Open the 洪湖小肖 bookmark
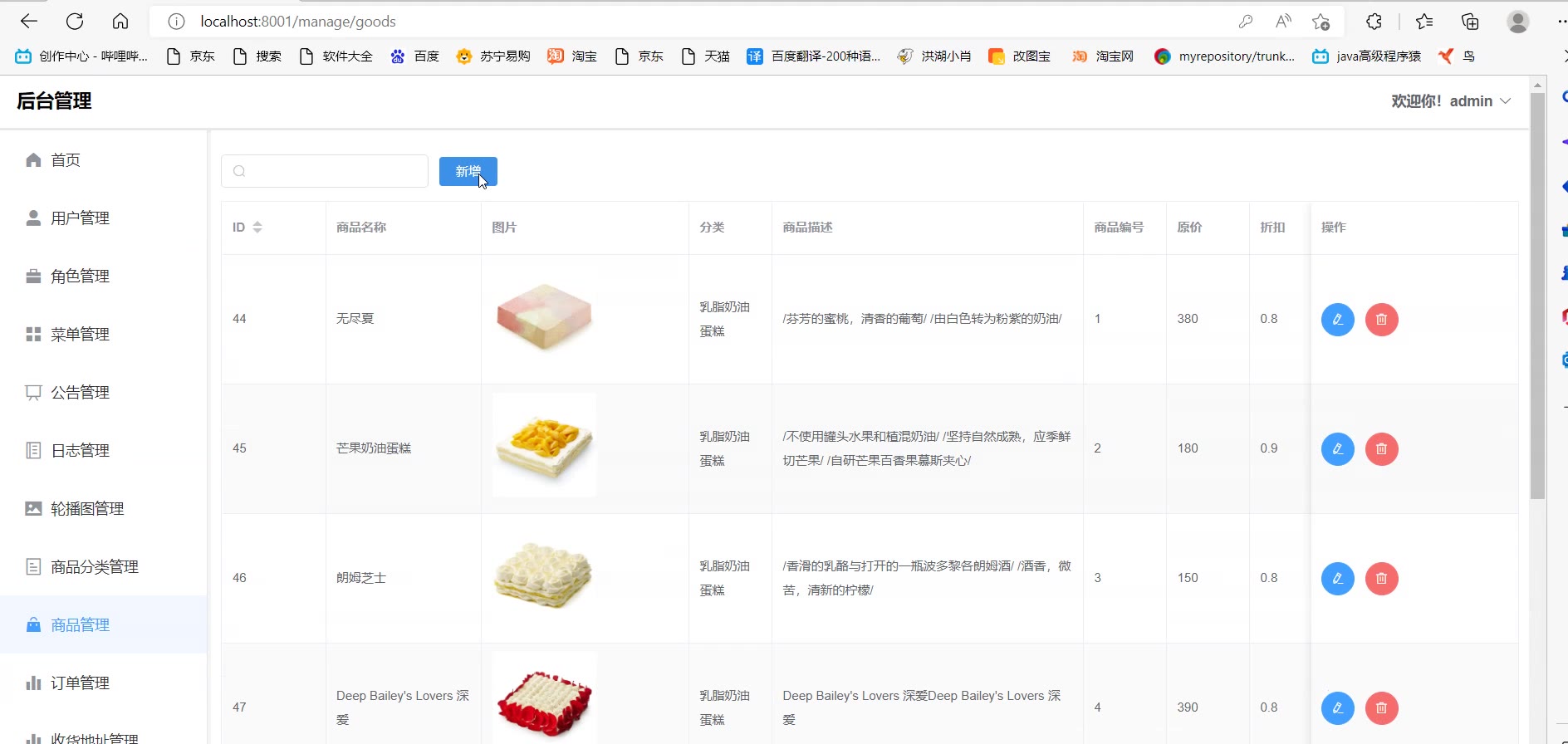The height and width of the screenshot is (744, 1568). click(x=934, y=56)
